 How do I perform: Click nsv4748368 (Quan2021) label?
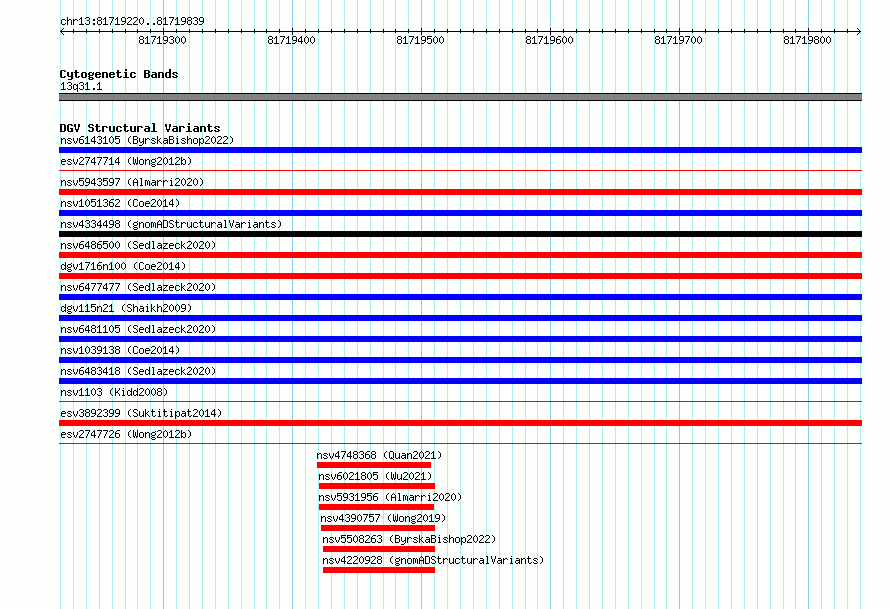coord(379,455)
